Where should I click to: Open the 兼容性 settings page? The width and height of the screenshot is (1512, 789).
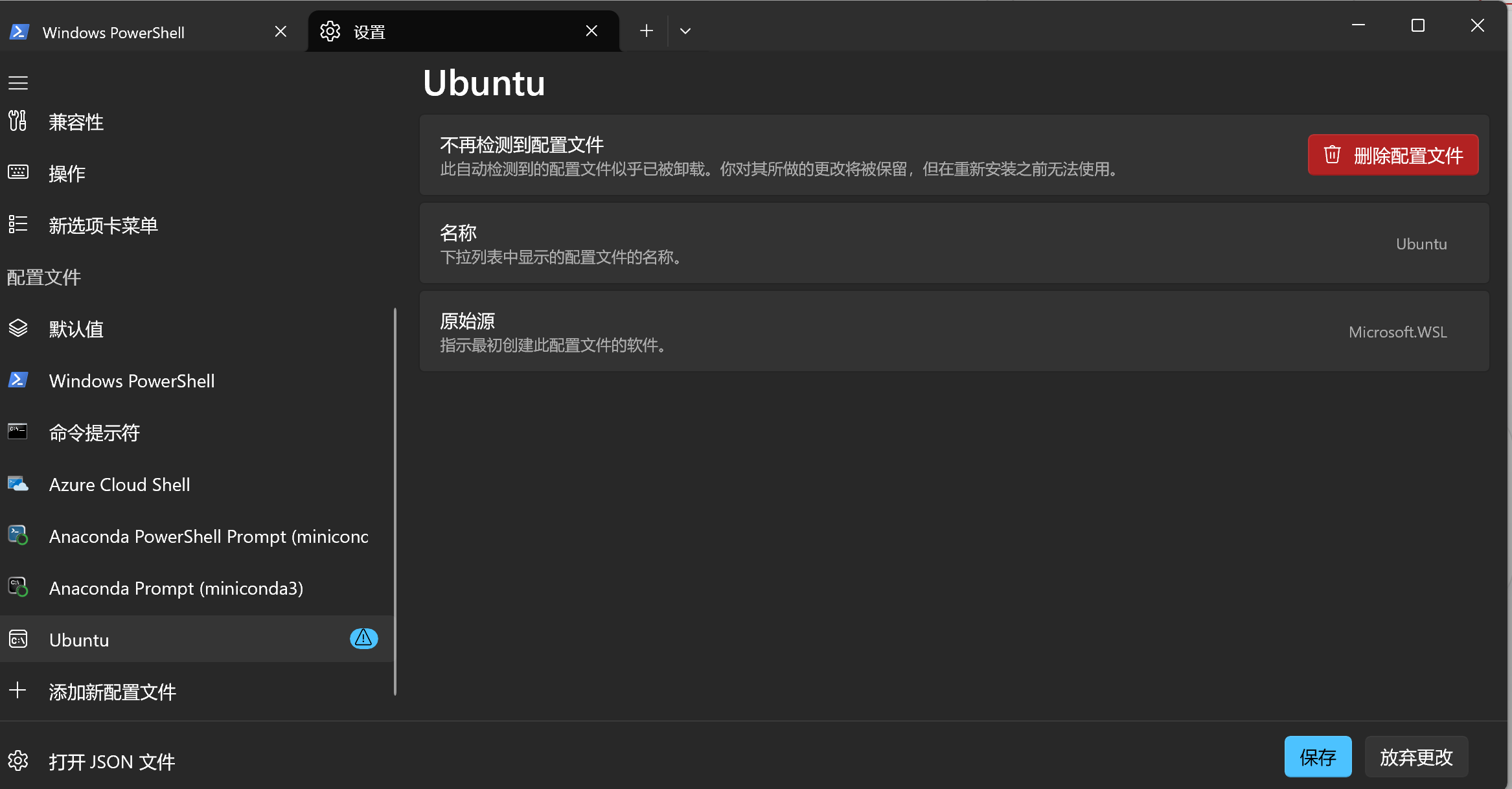[76, 121]
